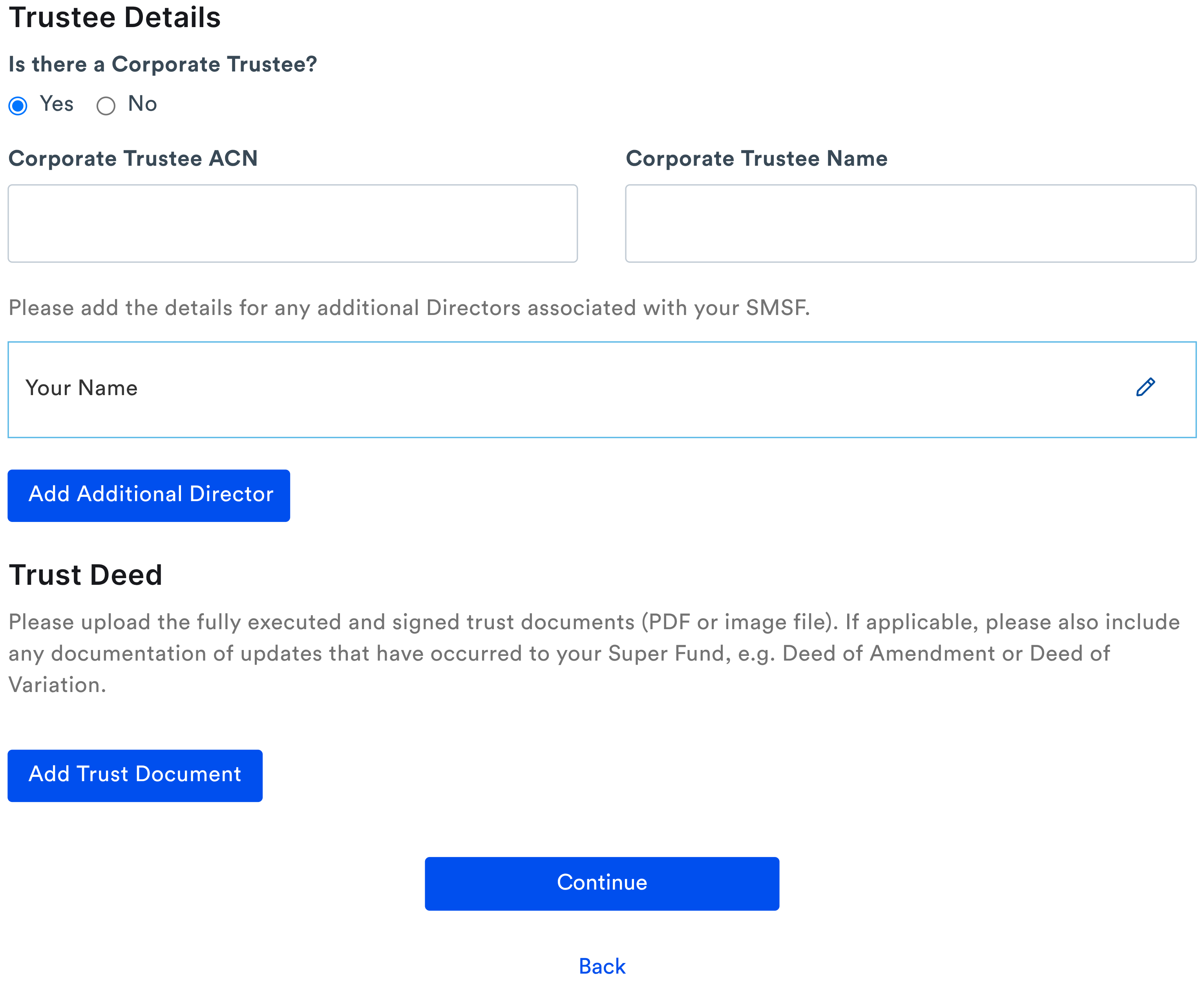The height and width of the screenshot is (996, 1204).
Task: Click the Trust Deed heading
Action: pyautogui.click(x=86, y=575)
